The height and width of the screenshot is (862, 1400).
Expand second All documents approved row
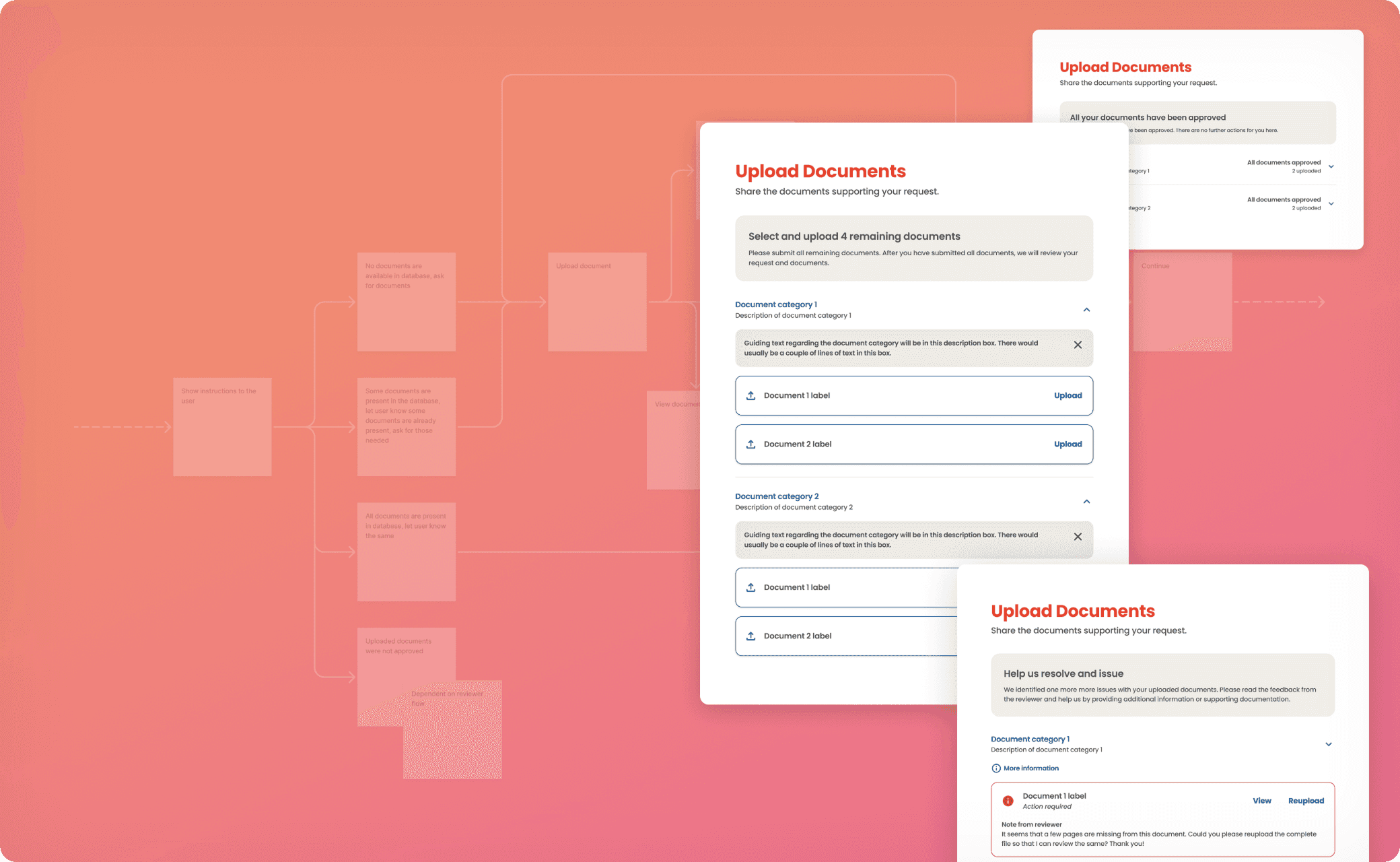[x=1331, y=203]
